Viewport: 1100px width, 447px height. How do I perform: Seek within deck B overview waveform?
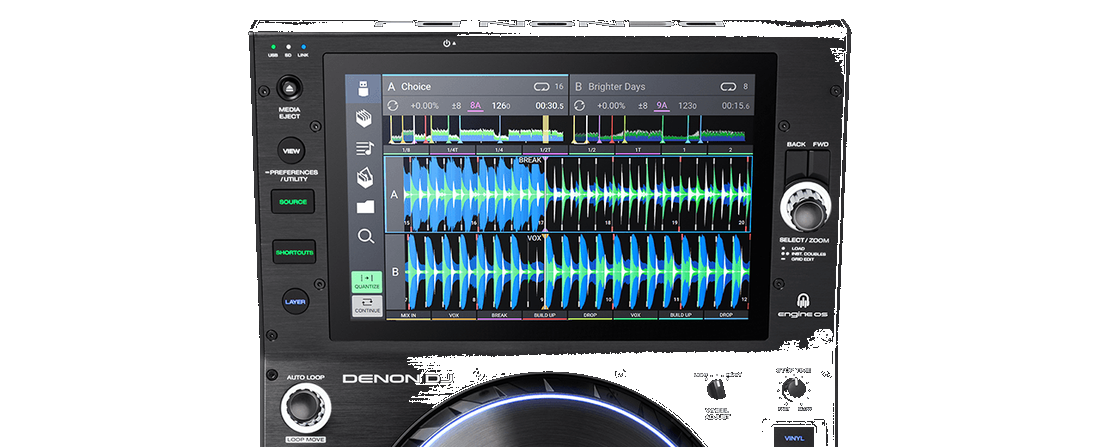[x=662, y=129]
